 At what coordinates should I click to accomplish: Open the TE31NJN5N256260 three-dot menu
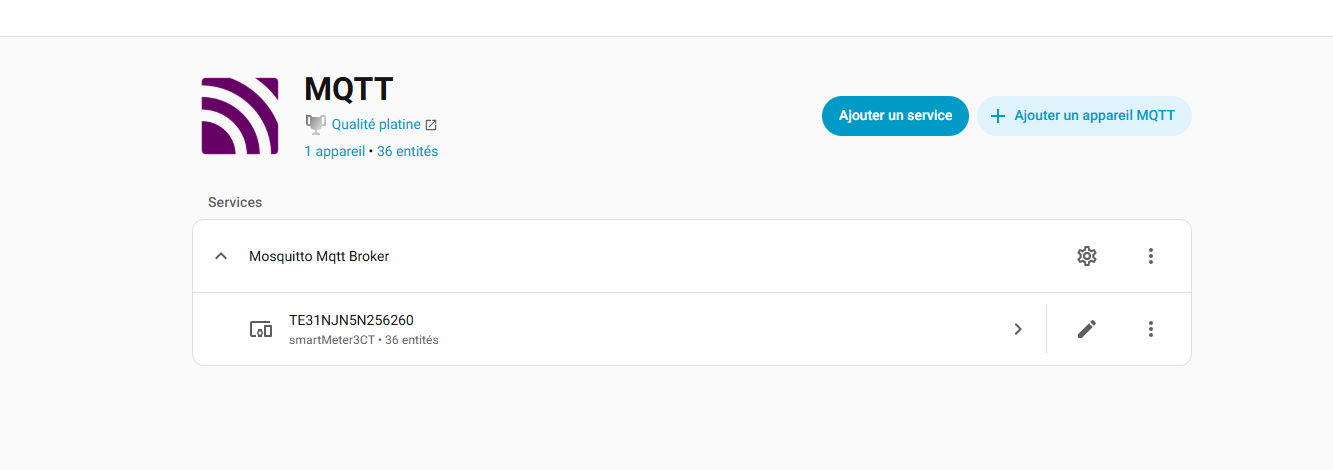(1151, 329)
